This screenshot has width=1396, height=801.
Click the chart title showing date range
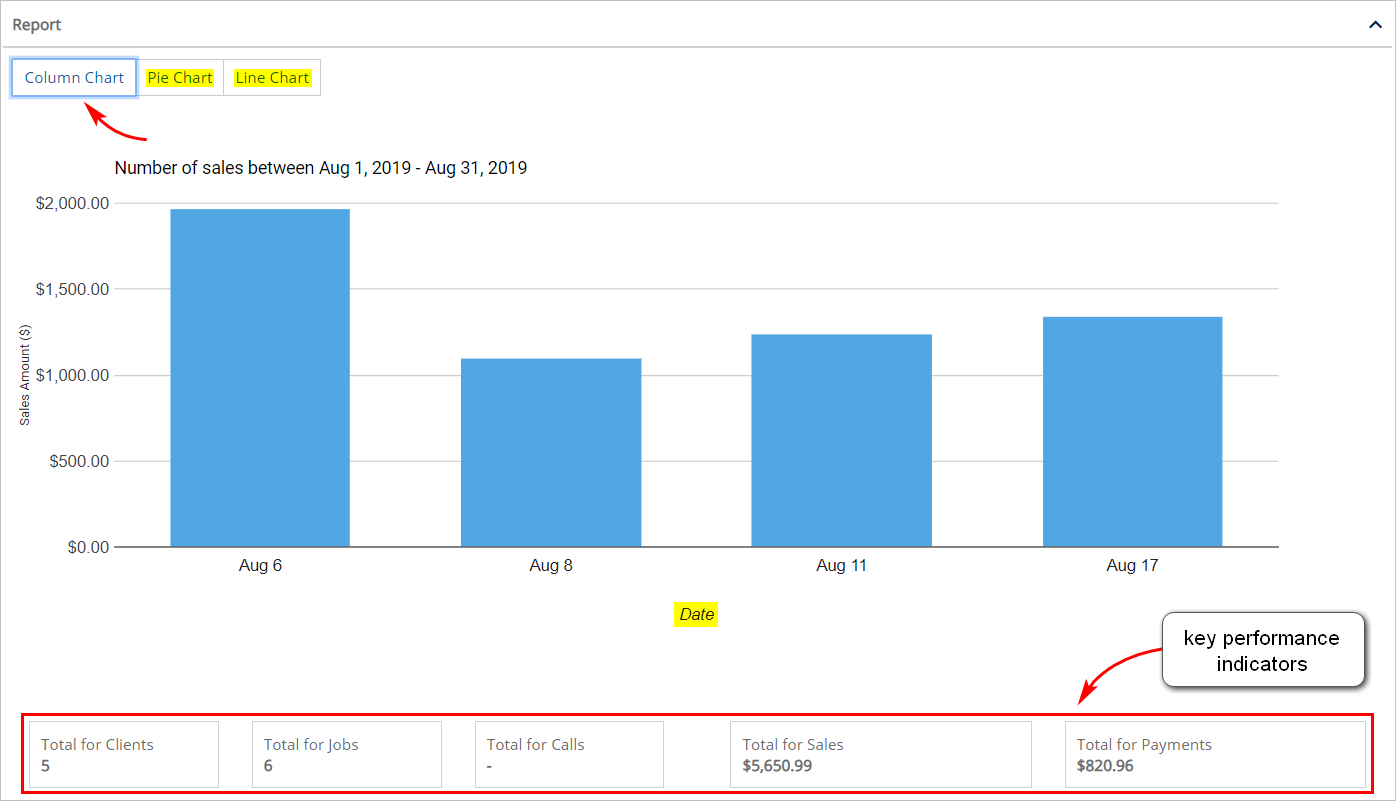coord(320,167)
